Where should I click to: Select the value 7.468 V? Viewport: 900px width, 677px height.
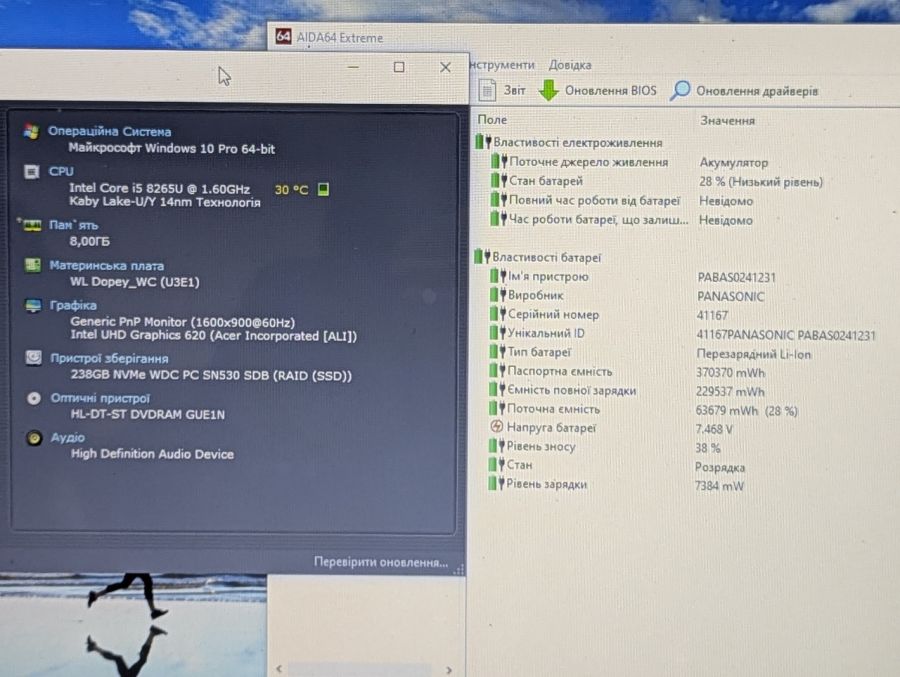click(714, 429)
